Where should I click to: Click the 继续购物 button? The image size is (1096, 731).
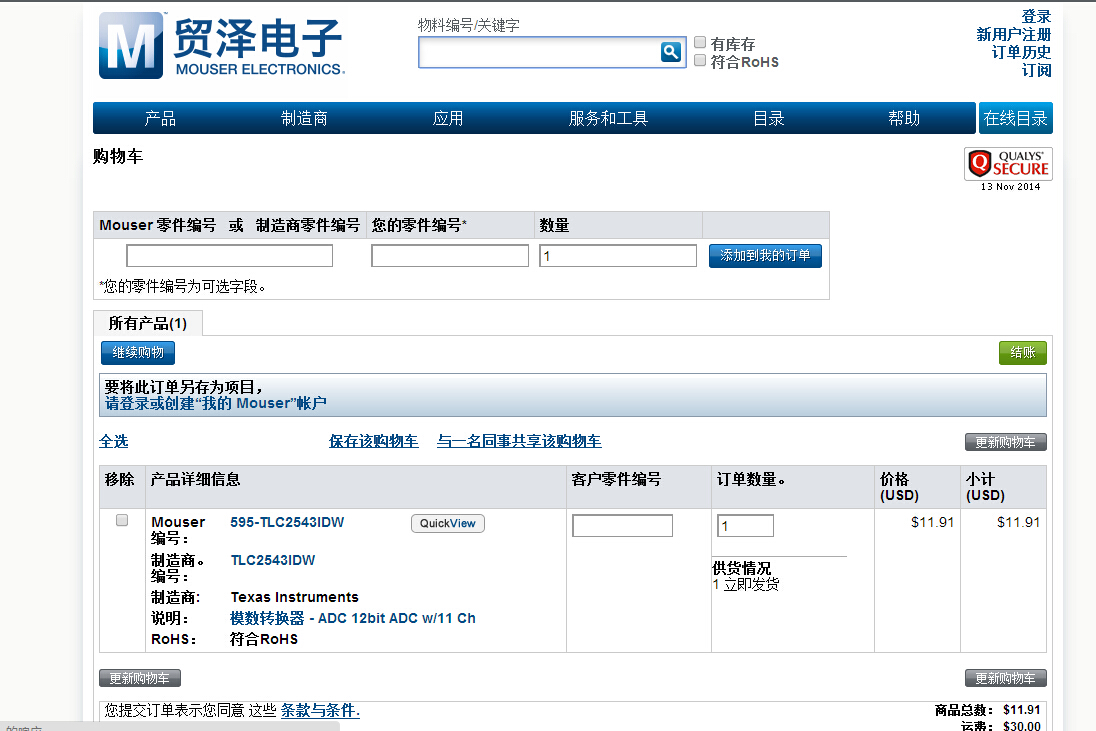[x=138, y=353]
